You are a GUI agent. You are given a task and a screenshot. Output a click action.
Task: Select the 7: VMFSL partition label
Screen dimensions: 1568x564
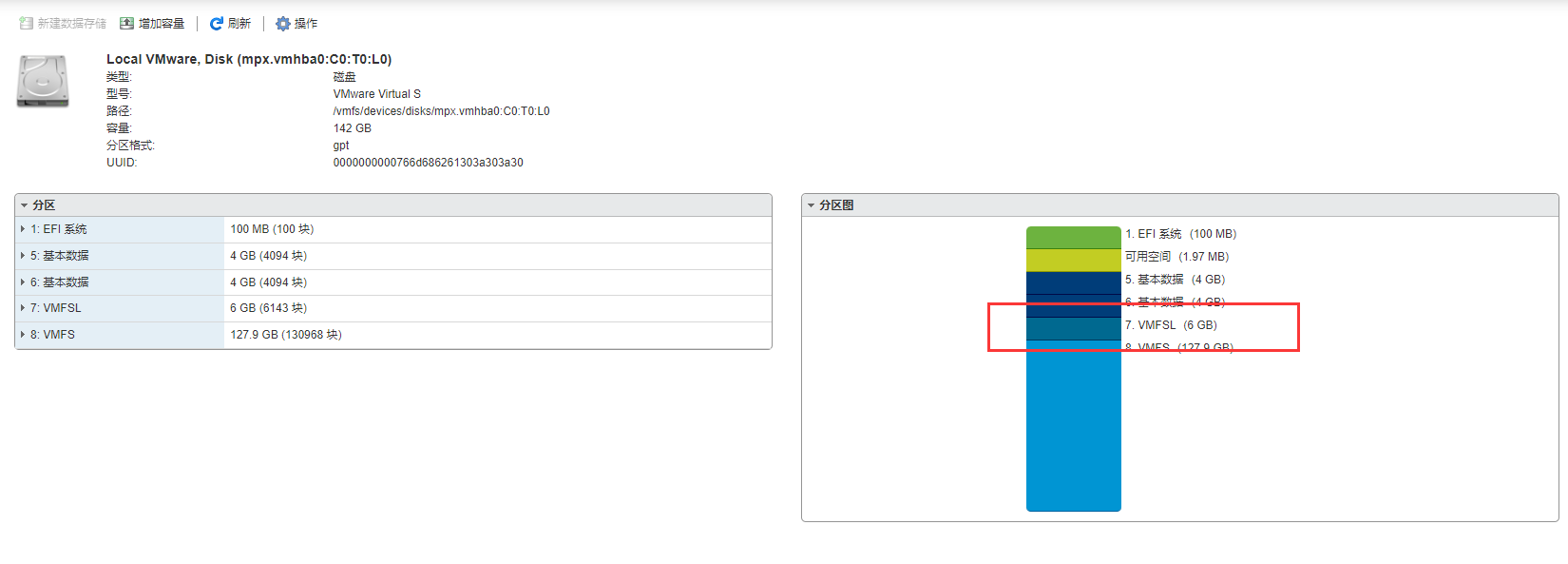[x=55, y=308]
